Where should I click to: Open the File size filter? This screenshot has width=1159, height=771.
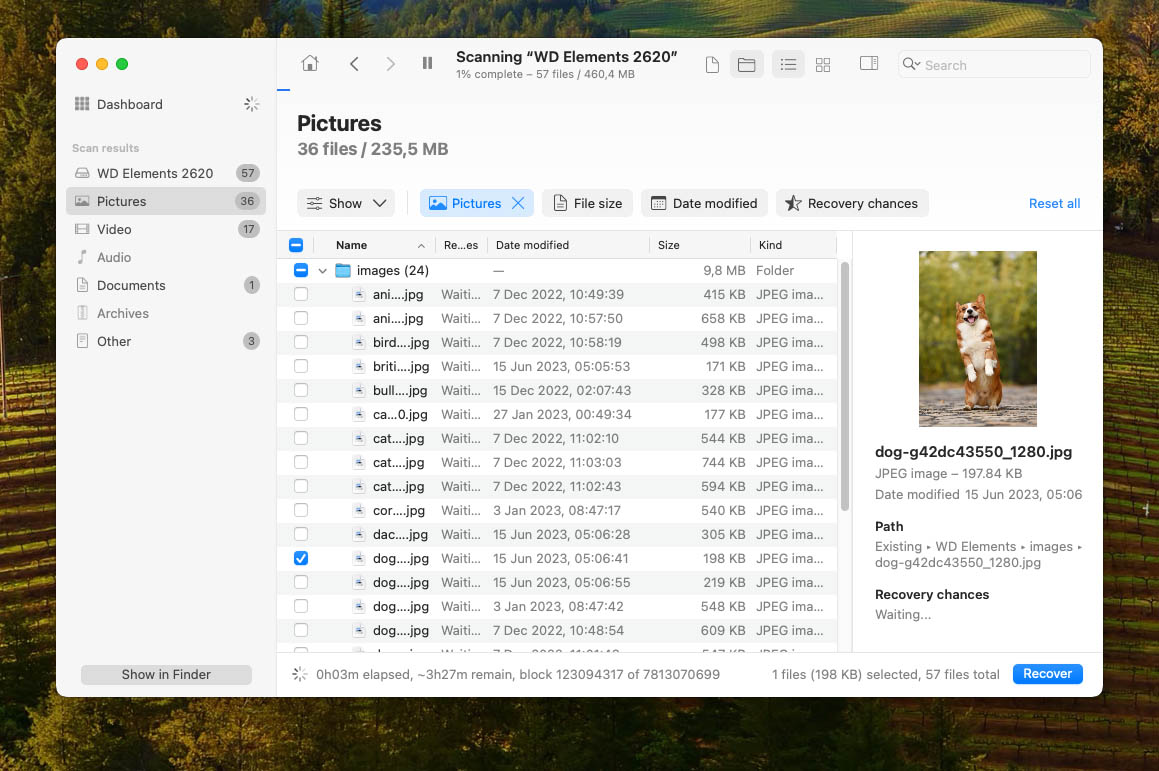(x=588, y=203)
